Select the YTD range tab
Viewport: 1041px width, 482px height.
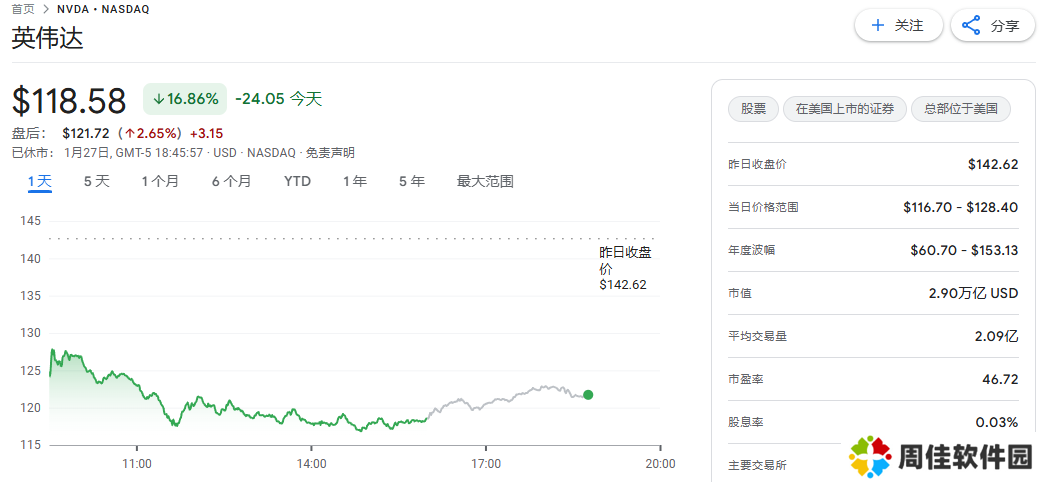click(297, 181)
